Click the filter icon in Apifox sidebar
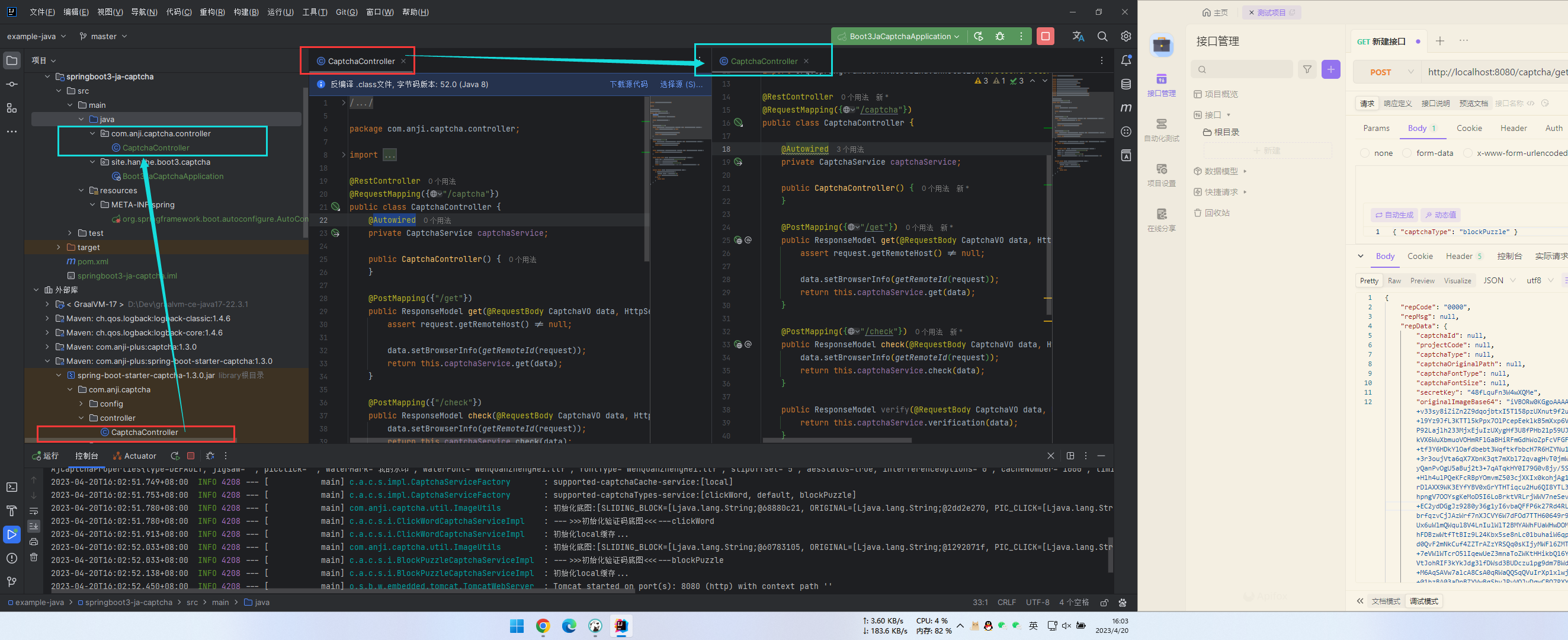The height and width of the screenshot is (640, 1568). (x=1307, y=69)
